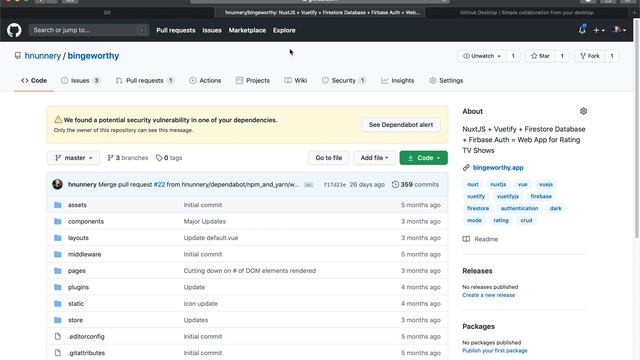
Task: Select the nuxtjs topic tag
Action: 498,184
